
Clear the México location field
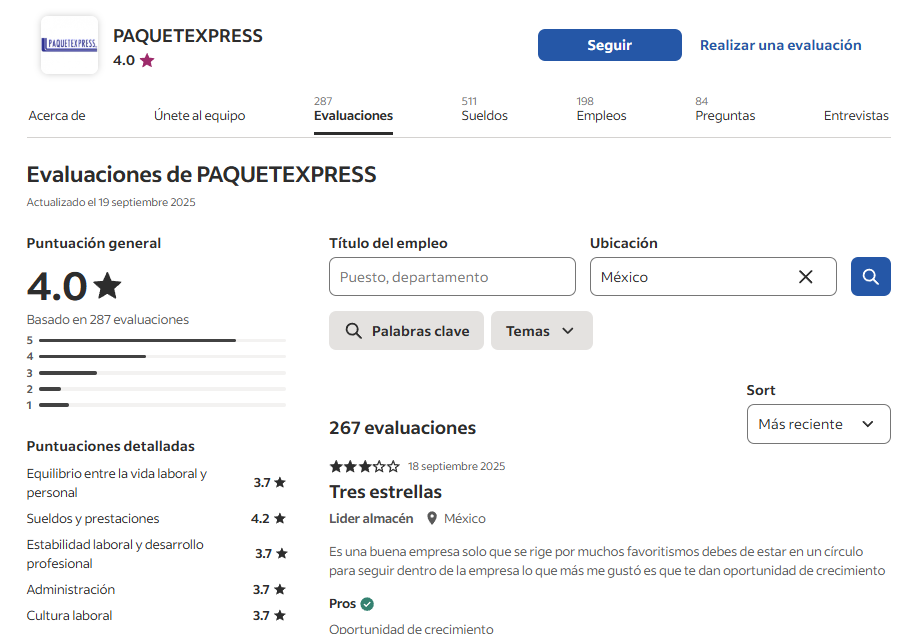pyautogui.click(x=806, y=276)
